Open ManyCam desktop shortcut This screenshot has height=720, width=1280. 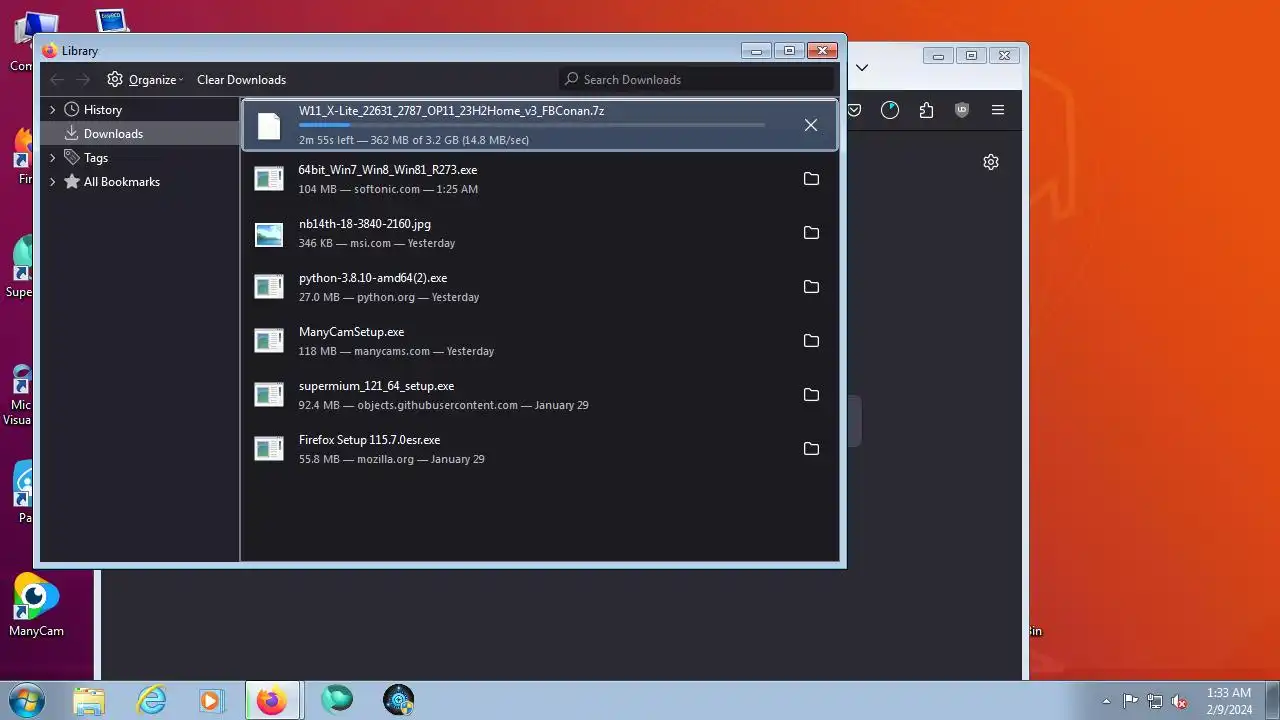coord(36,607)
